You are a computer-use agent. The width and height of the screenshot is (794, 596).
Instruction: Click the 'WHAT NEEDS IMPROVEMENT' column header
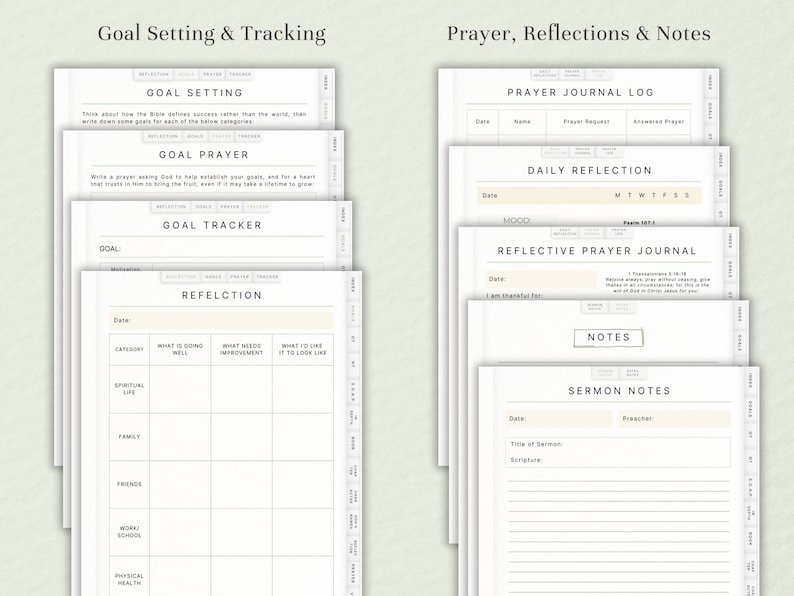coord(242,349)
